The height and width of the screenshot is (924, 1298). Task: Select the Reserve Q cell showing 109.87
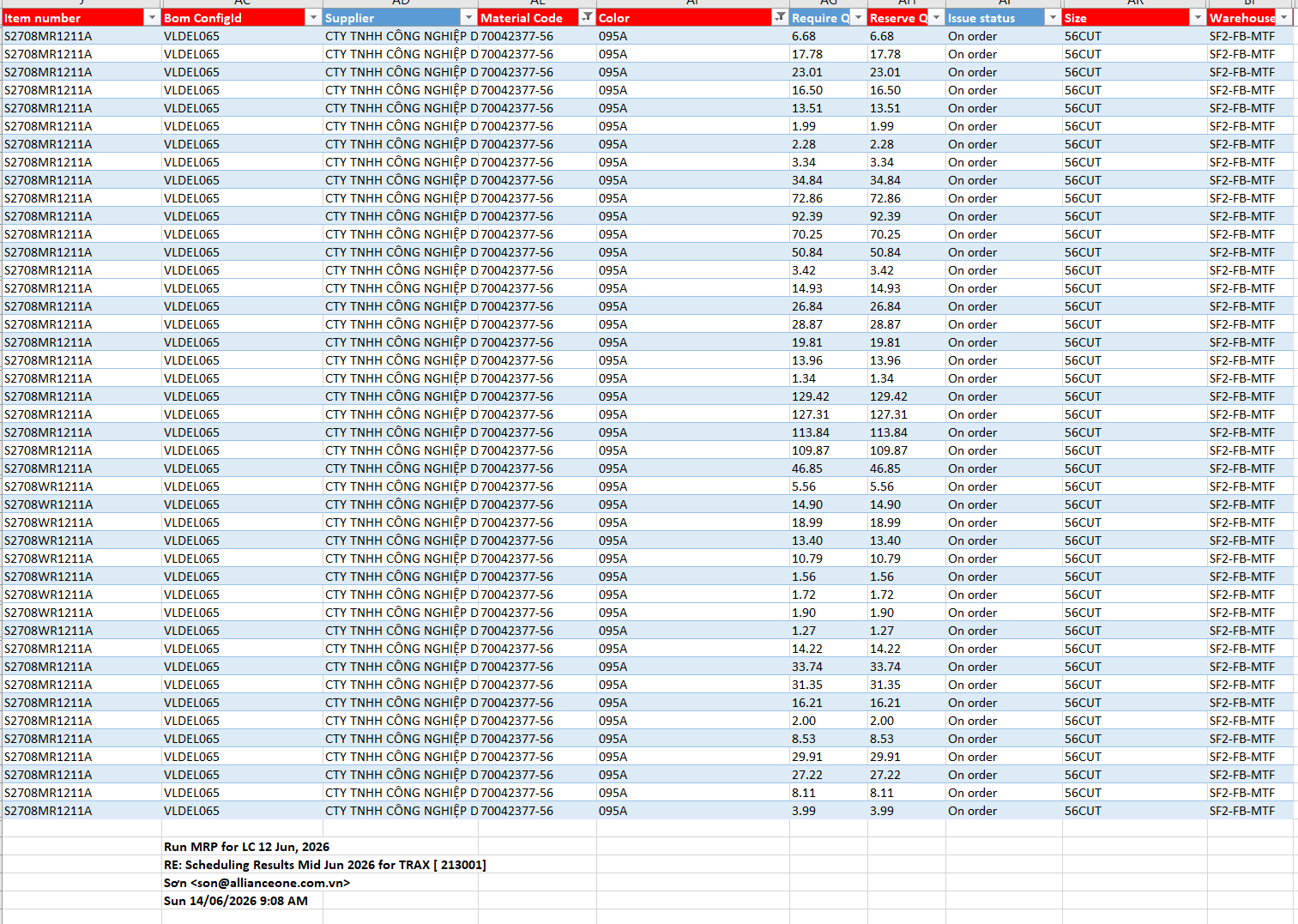pos(906,450)
